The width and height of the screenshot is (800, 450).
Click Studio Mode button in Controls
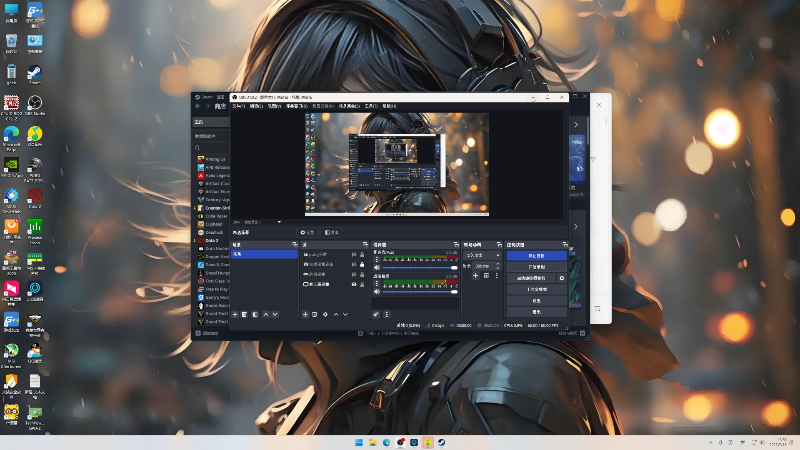point(536,289)
